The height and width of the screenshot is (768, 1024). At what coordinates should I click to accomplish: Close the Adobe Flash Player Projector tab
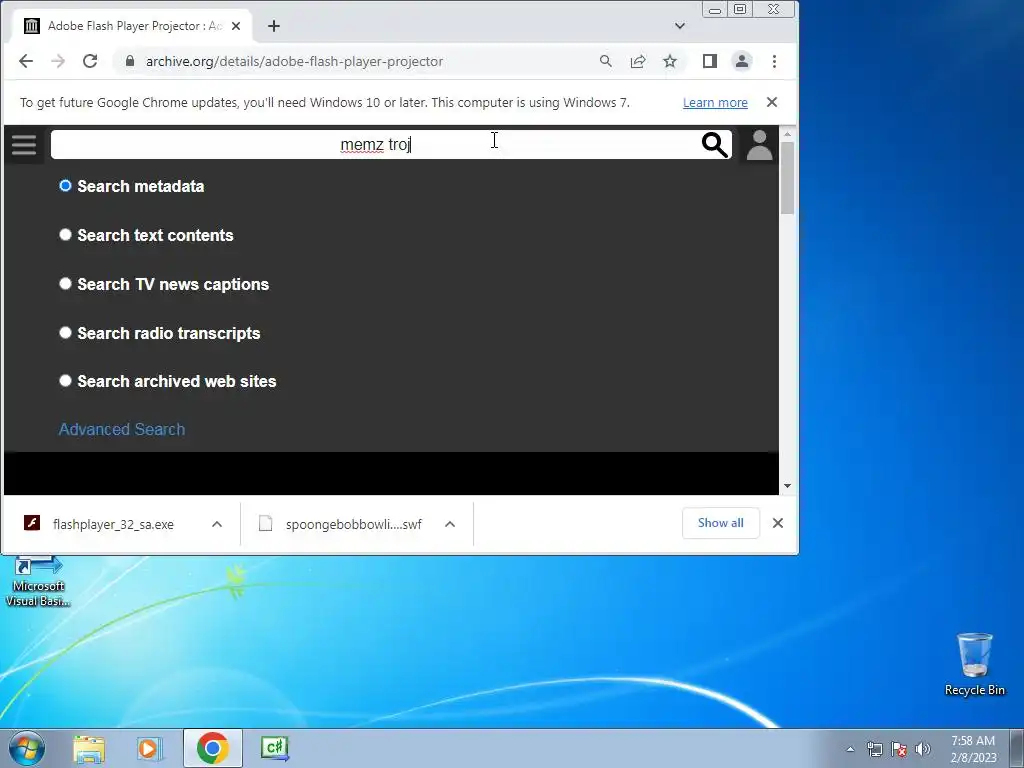tap(236, 26)
